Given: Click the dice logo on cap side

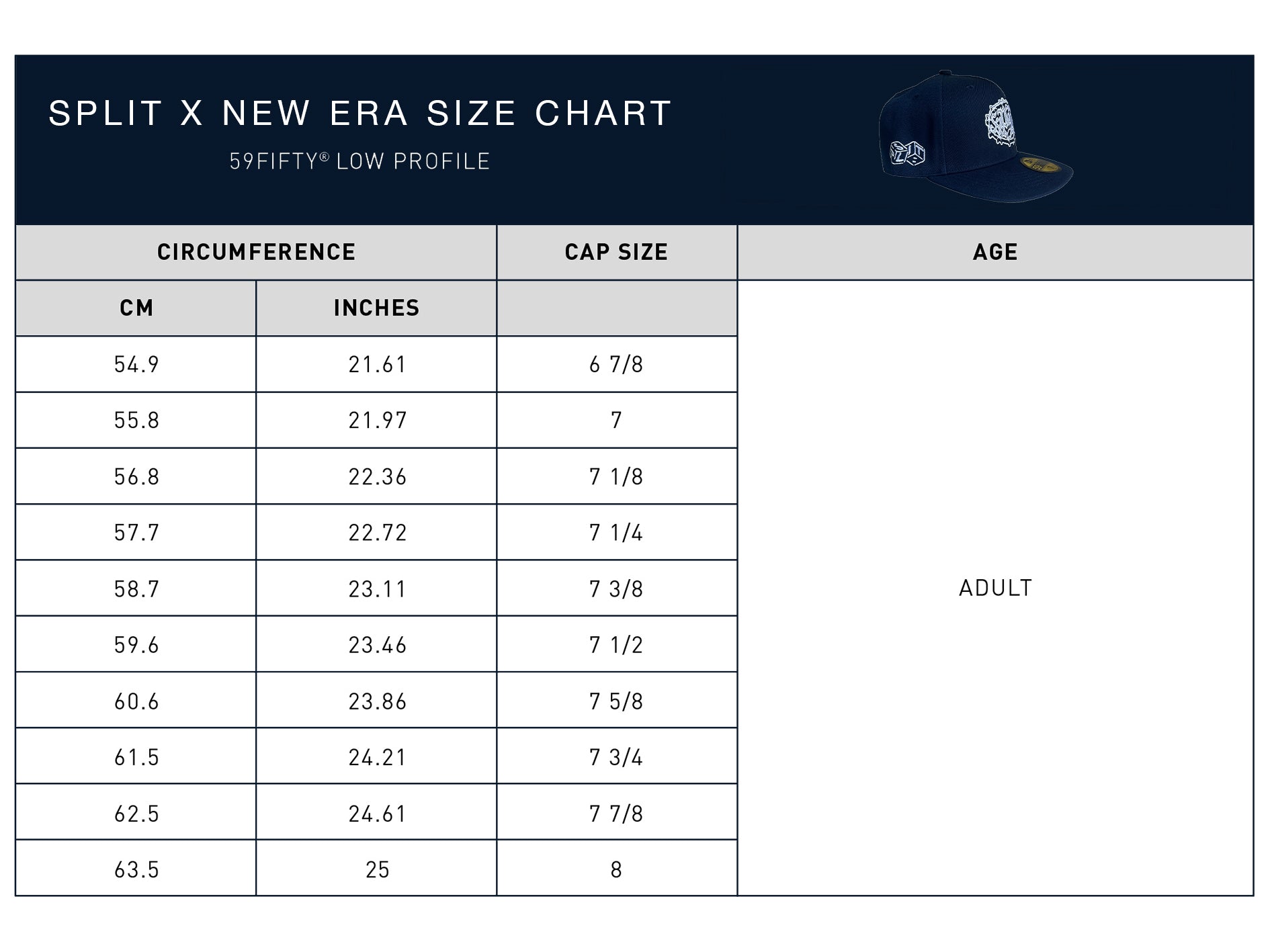Looking at the screenshot, I should point(907,153).
